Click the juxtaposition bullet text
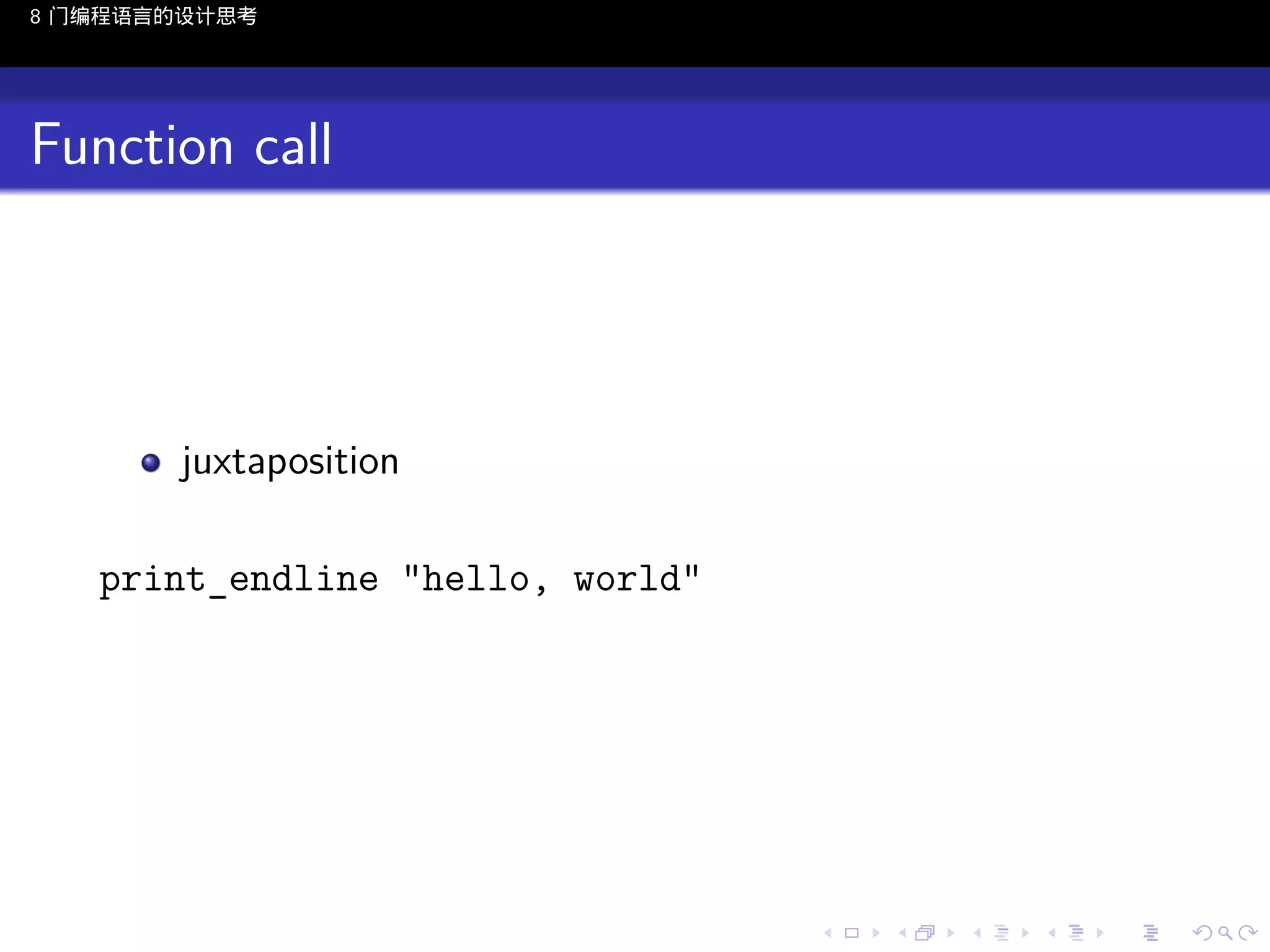 pos(289,462)
